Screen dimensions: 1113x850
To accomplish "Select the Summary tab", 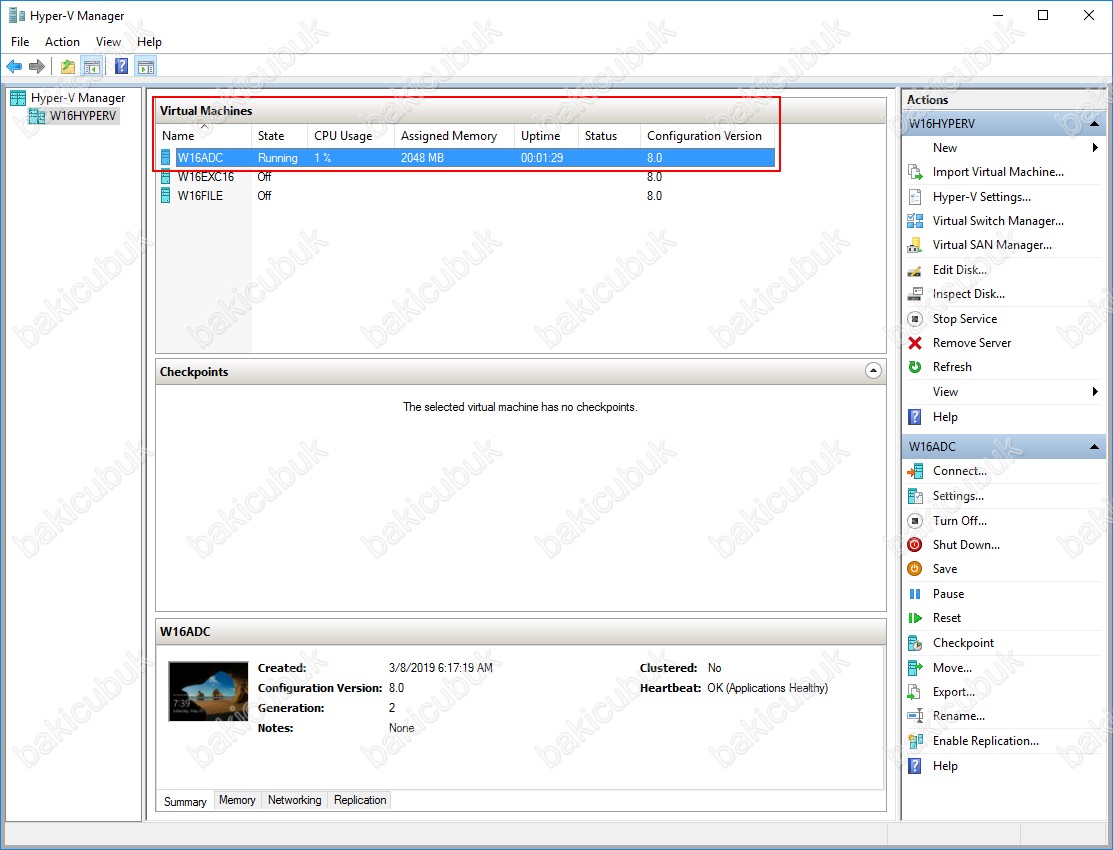I will [185, 801].
